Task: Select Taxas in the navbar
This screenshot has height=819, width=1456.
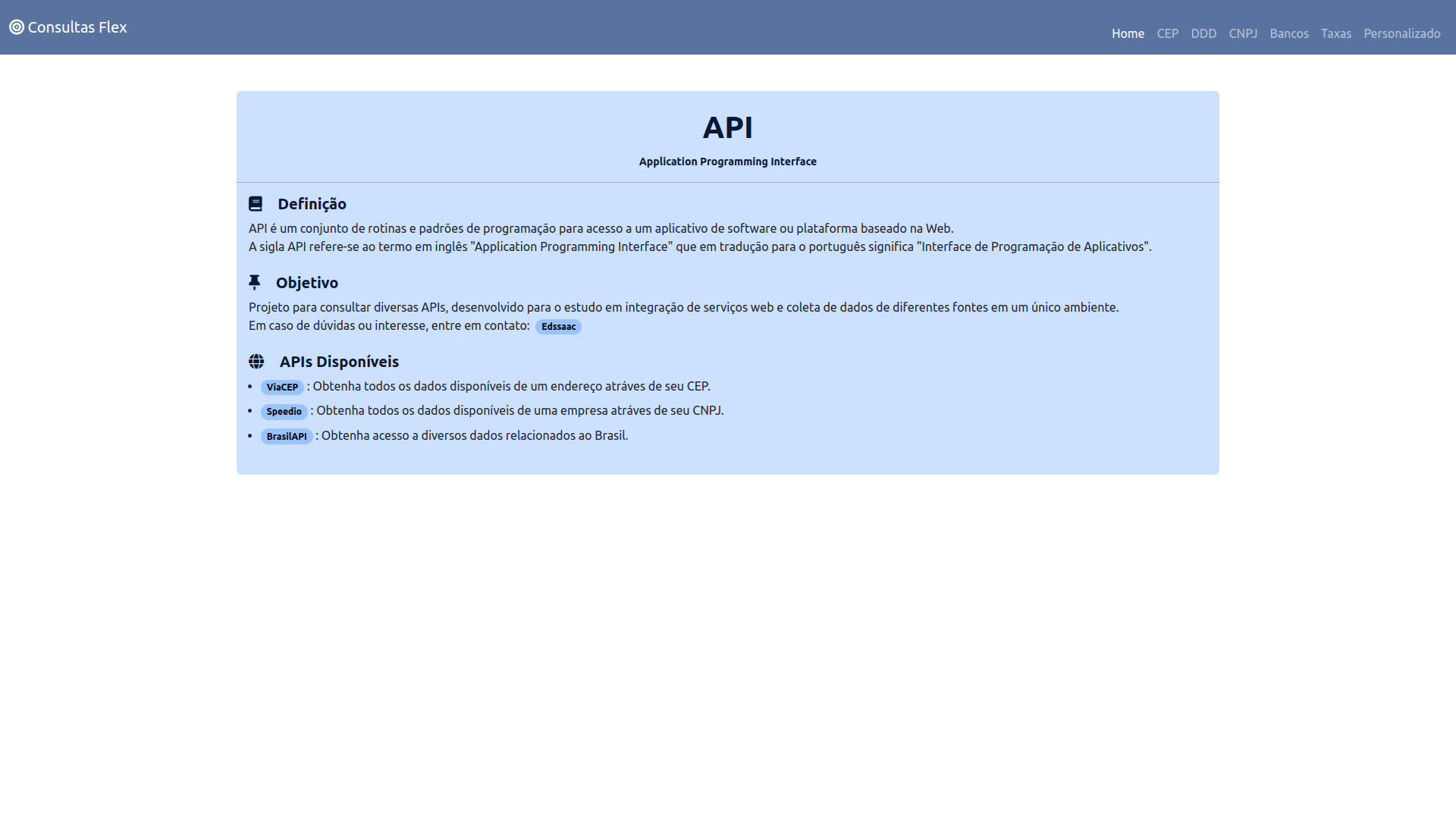Action: click(1335, 33)
